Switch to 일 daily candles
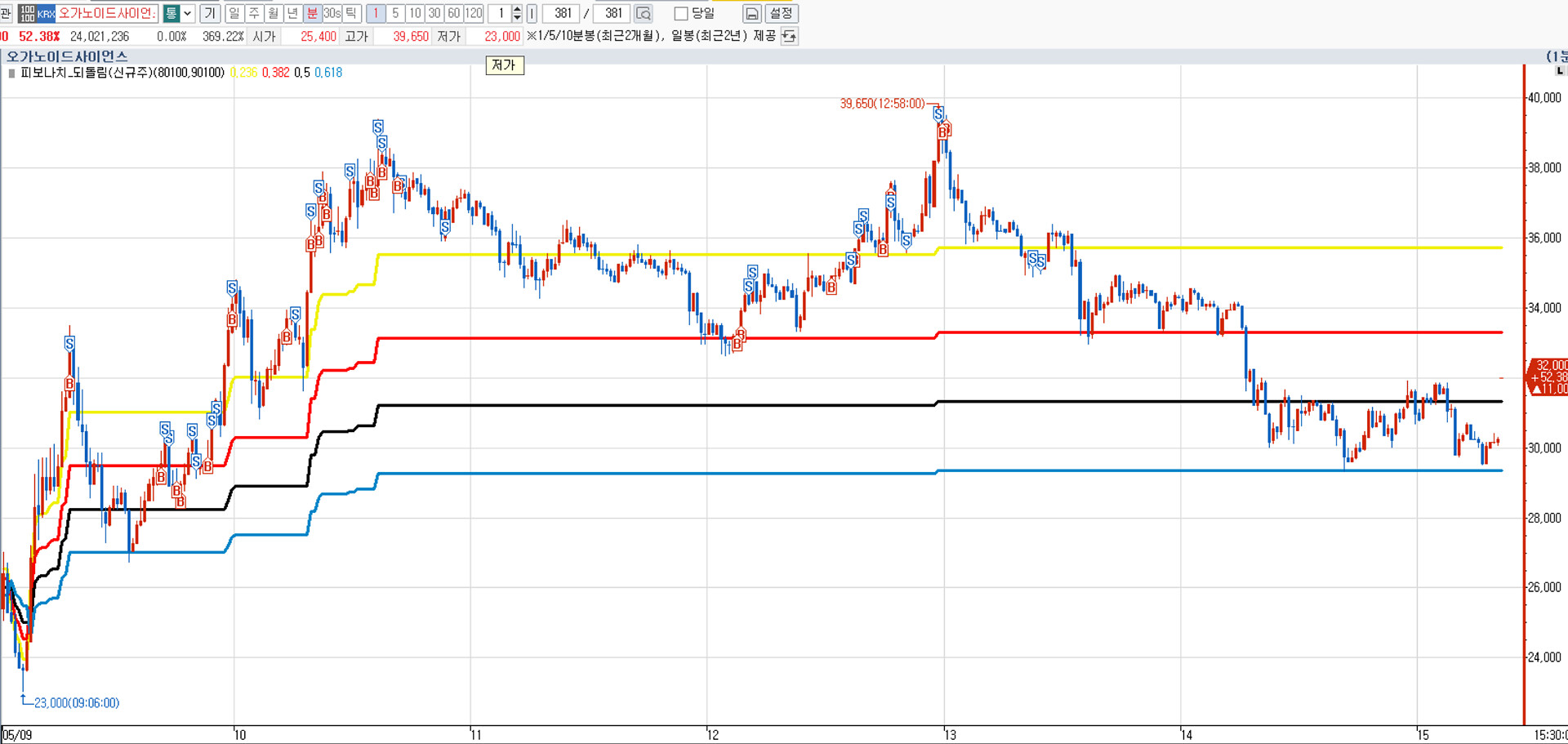Image resolution: width=1568 pixels, height=744 pixels. point(234,13)
